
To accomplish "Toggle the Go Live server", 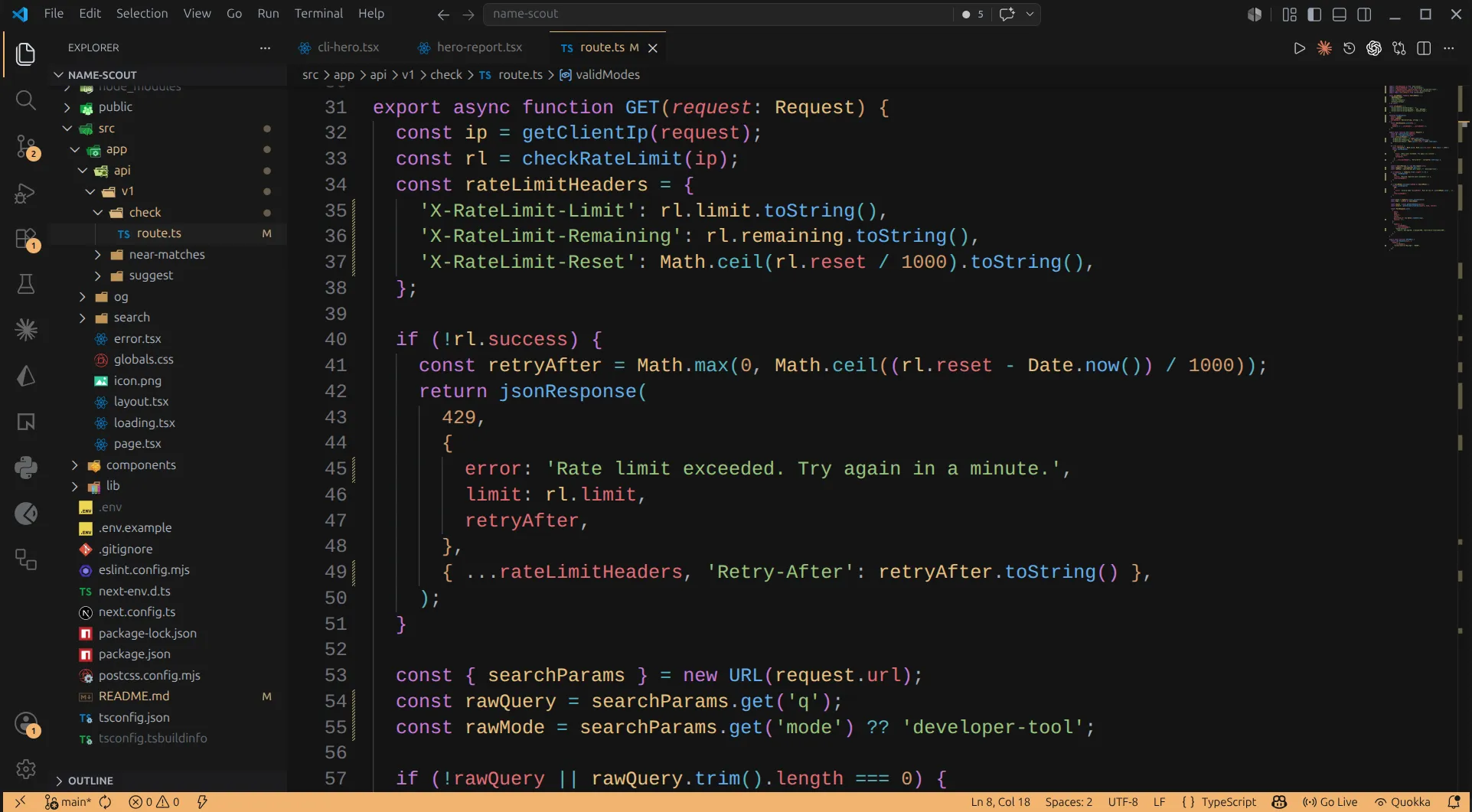I will point(1330,802).
